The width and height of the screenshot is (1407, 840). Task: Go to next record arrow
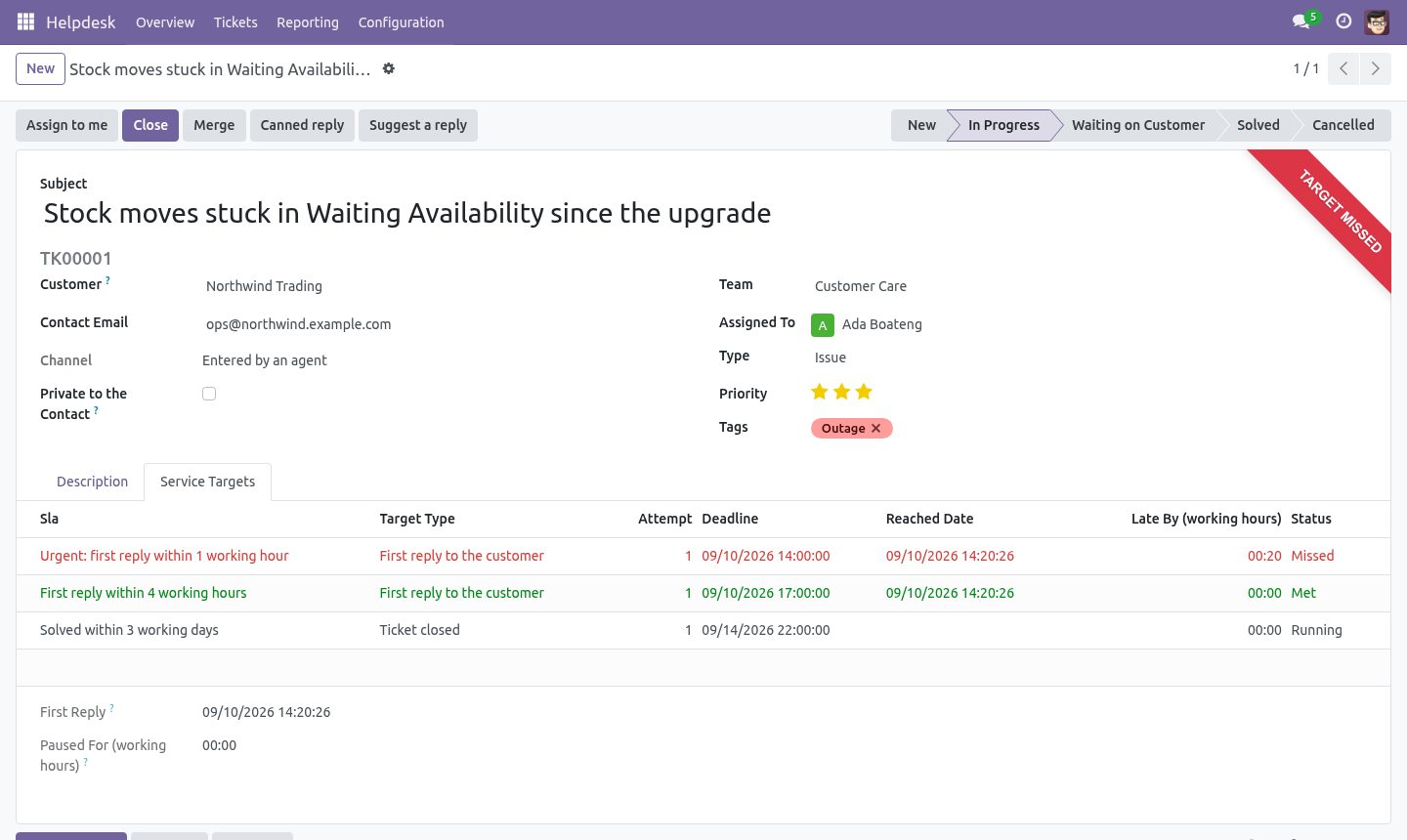click(1376, 68)
